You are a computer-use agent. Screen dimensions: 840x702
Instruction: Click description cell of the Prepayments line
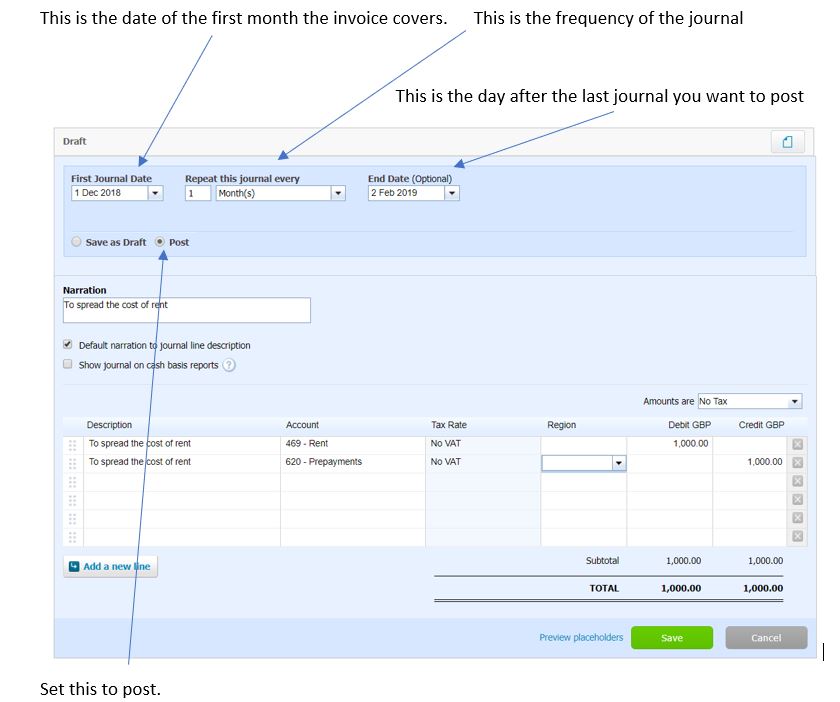[x=182, y=462]
